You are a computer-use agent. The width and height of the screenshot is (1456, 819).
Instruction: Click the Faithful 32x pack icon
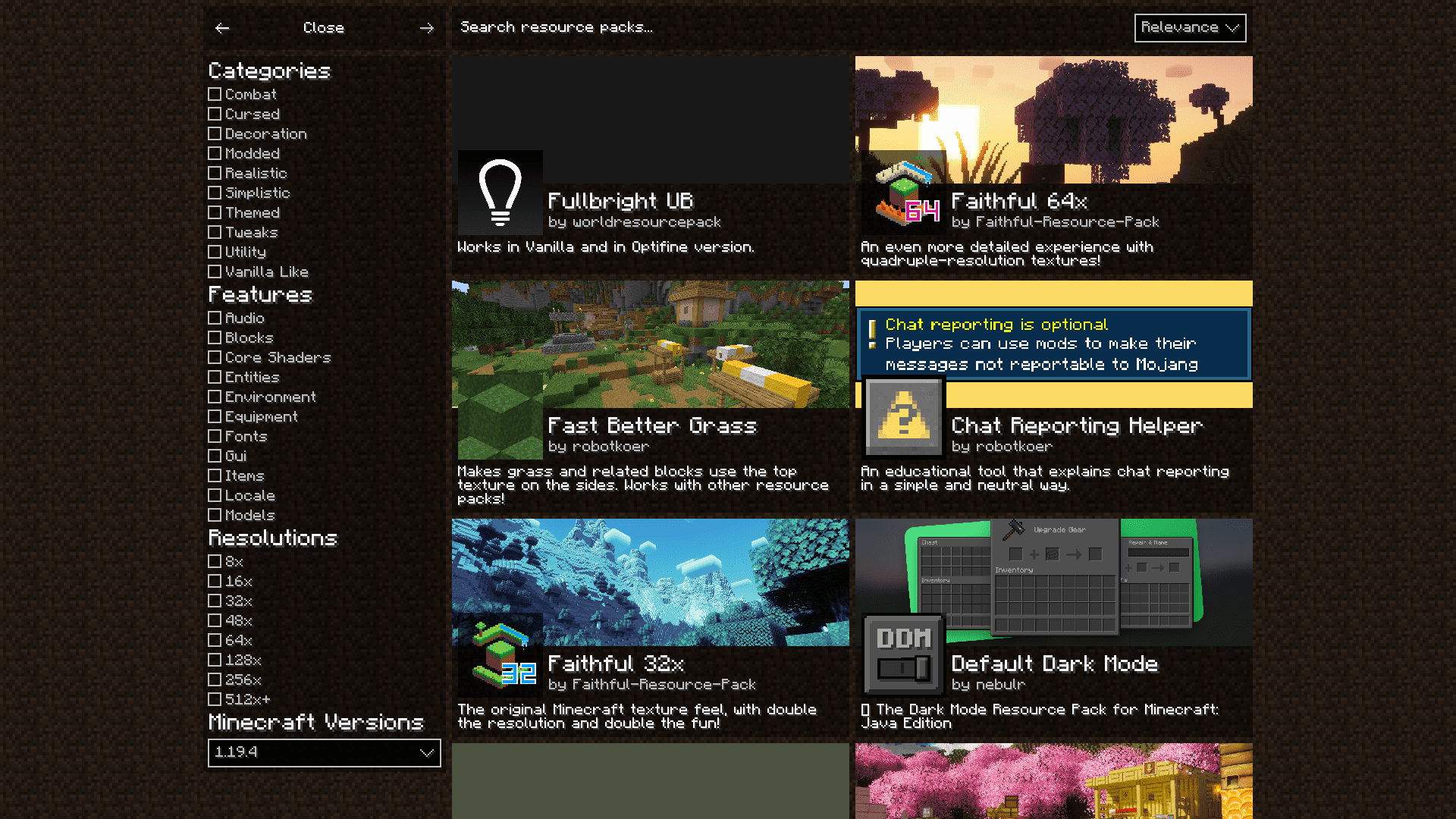pos(500,655)
